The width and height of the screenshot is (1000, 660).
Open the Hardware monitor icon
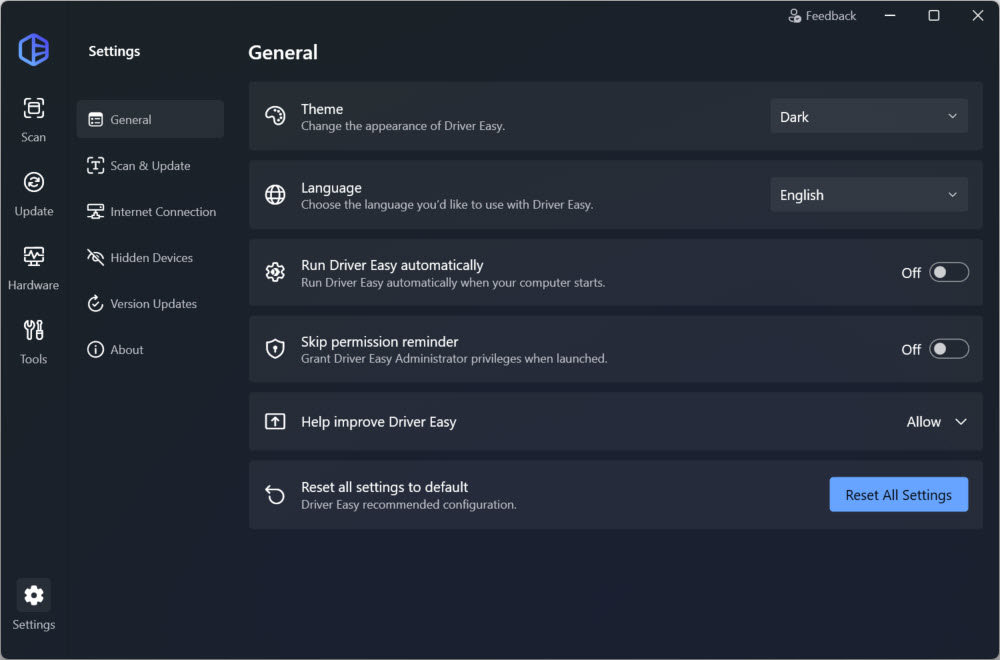click(34, 257)
